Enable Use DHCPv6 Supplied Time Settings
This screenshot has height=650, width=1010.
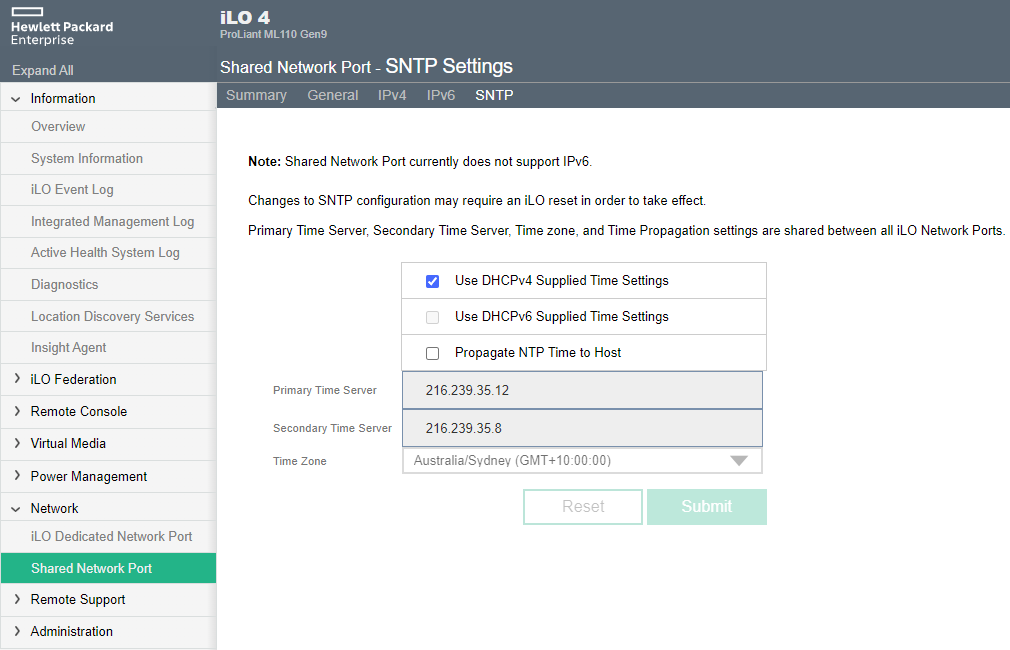pos(432,317)
